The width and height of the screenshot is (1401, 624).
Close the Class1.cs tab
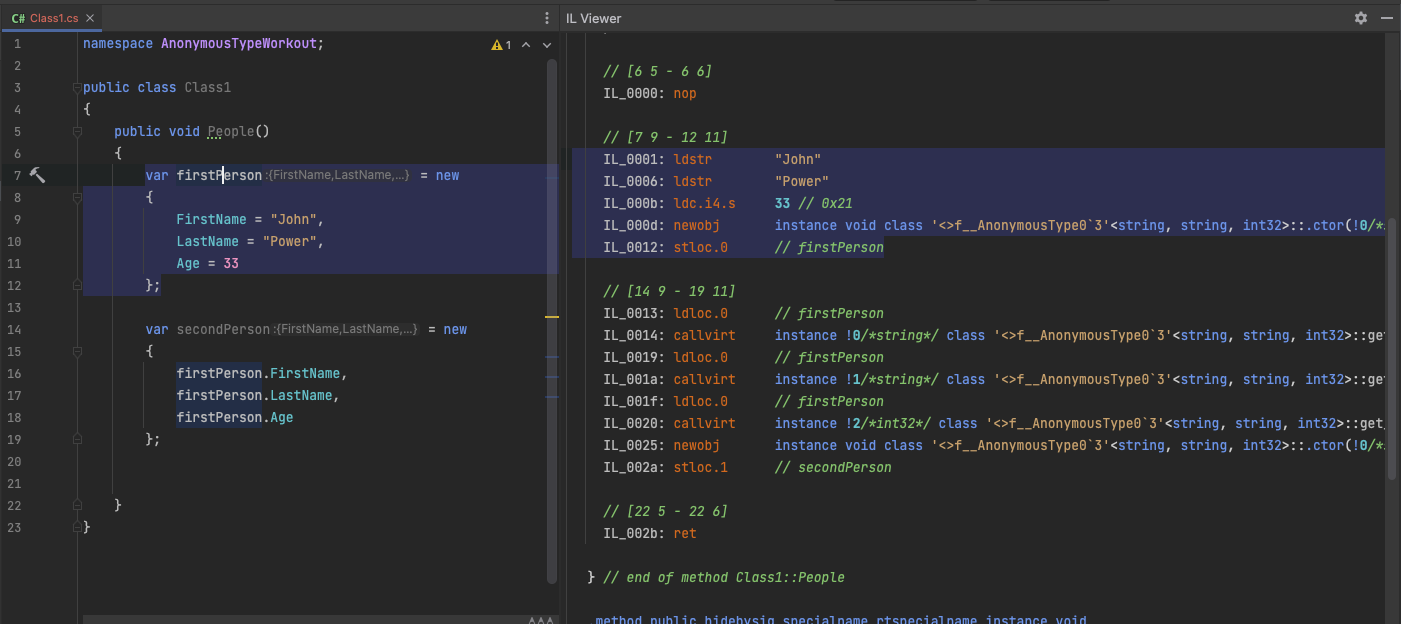(x=89, y=17)
